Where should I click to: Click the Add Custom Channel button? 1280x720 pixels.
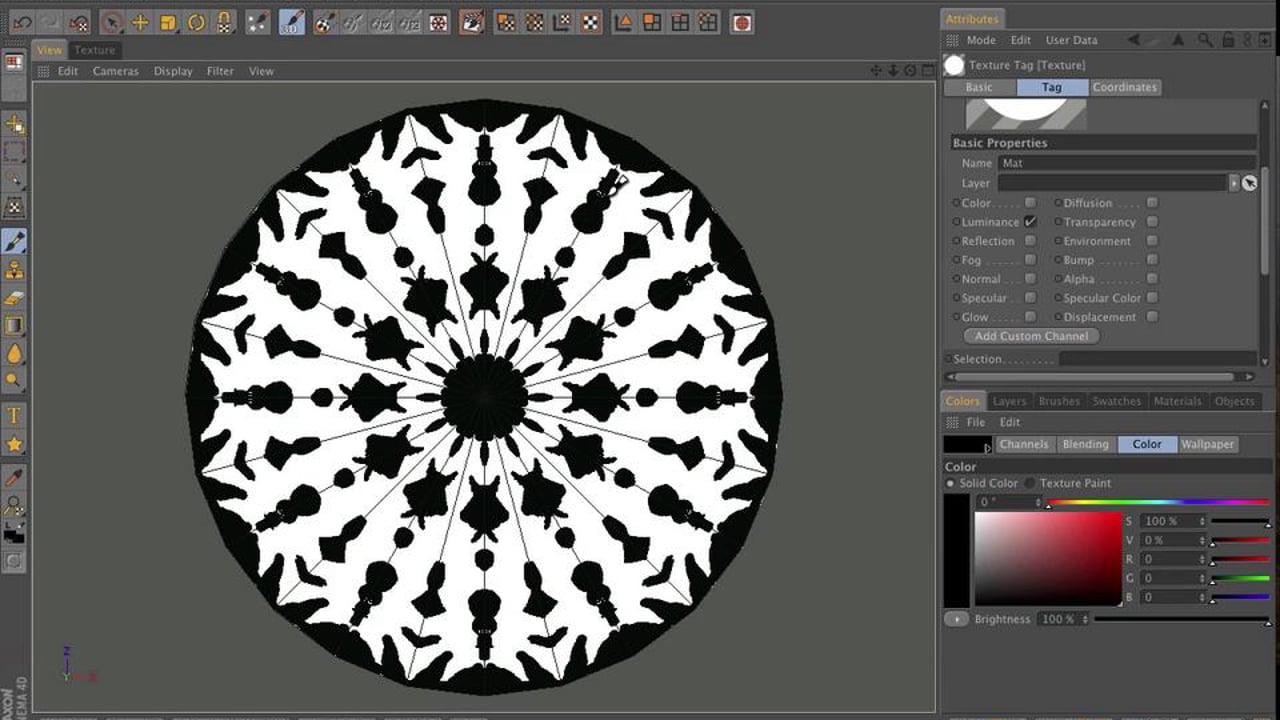coord(1031,336)
